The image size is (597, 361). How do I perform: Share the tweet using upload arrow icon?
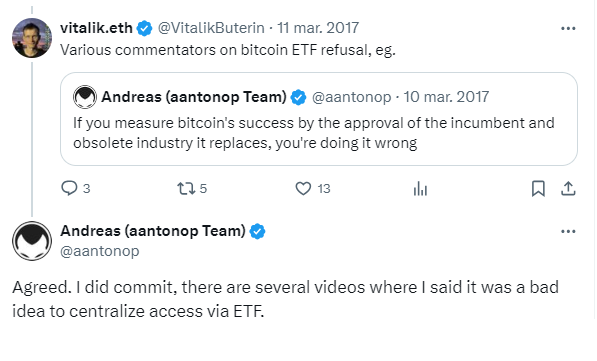tap(568, 188)
